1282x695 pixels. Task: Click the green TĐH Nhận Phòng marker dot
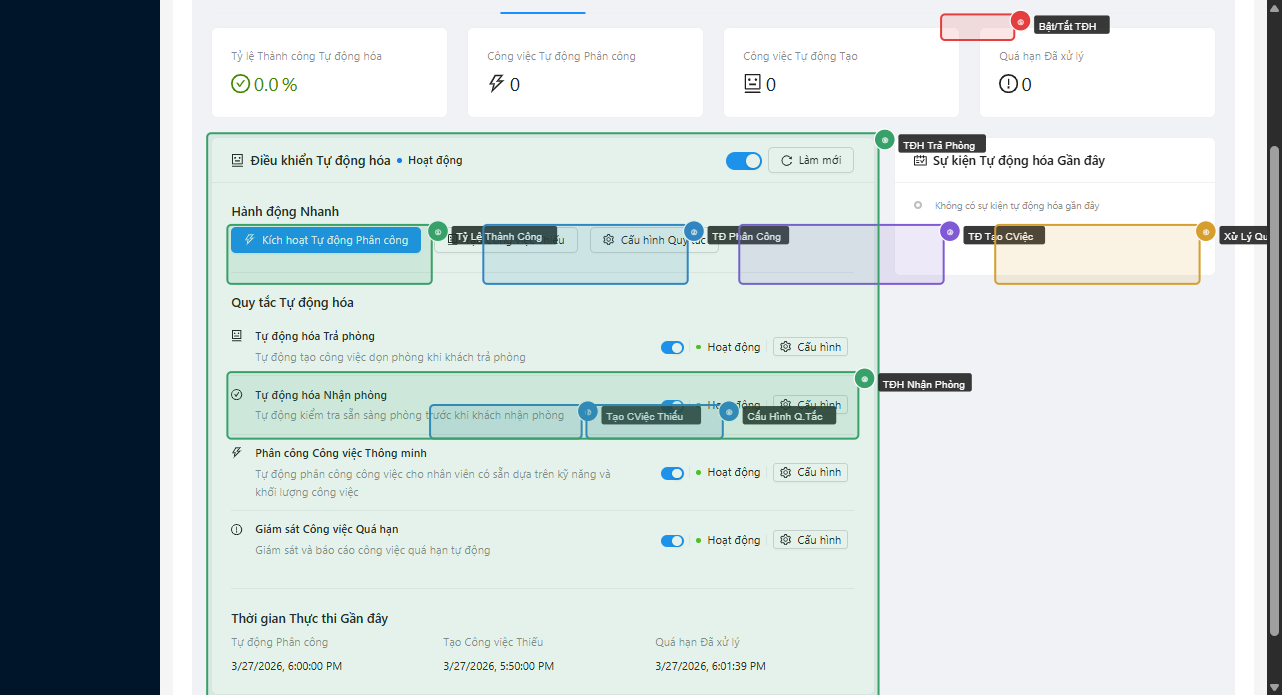(x=864, y=379)
